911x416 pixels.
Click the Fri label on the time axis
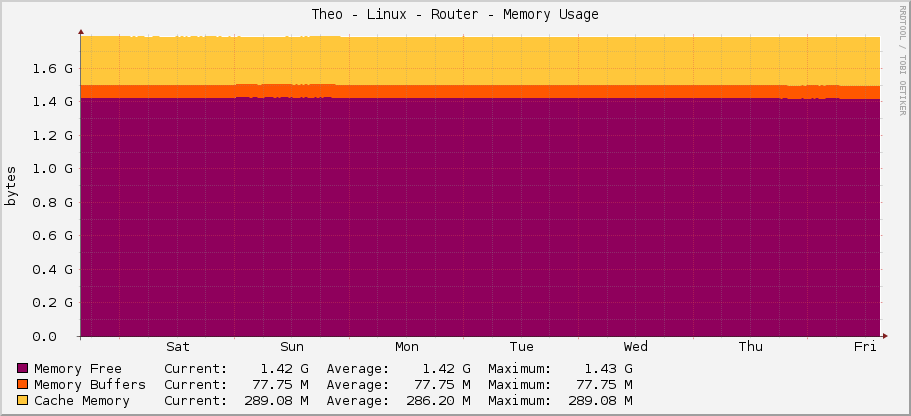click(865, 347)
